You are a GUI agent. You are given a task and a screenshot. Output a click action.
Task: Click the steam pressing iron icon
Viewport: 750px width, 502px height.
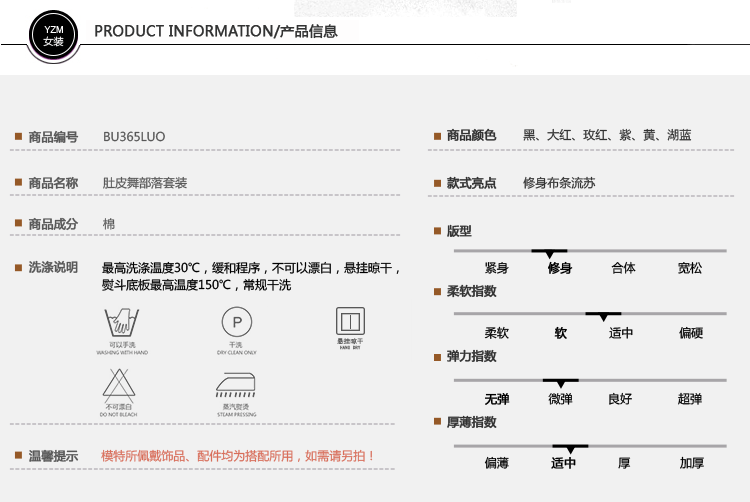tap(236, 385)
